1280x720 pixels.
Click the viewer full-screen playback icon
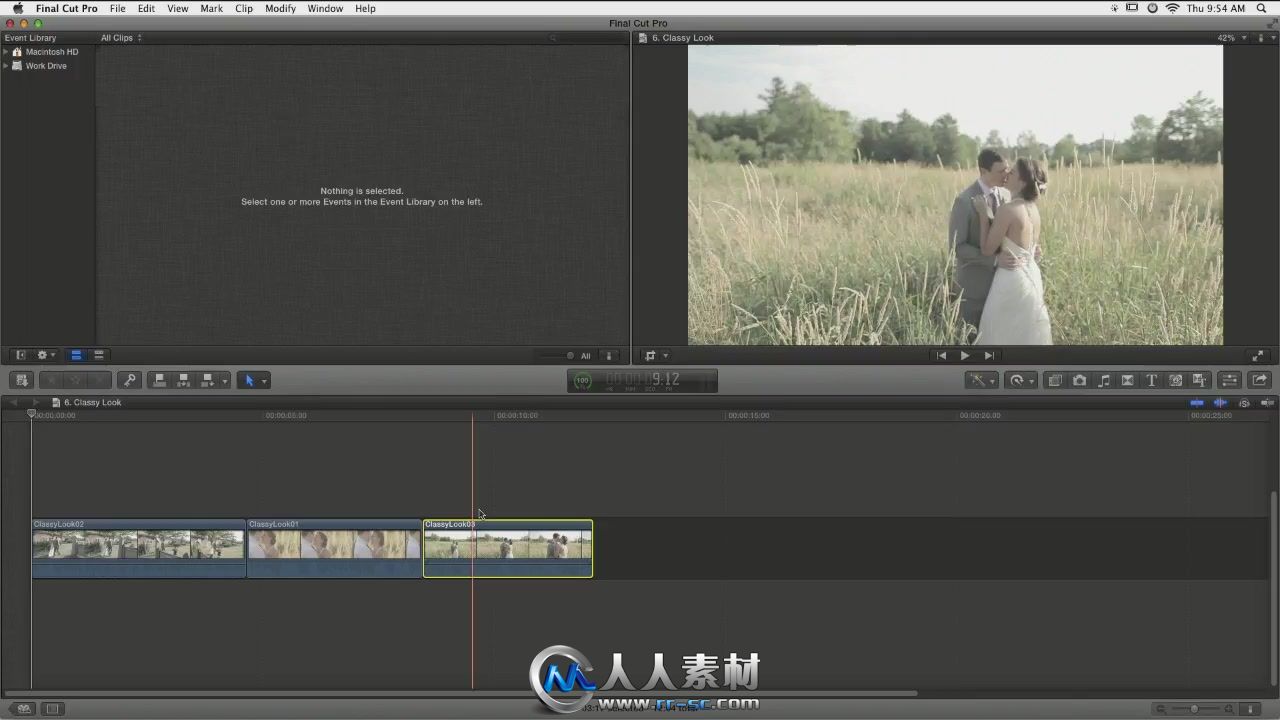[x=1258, y=355]
